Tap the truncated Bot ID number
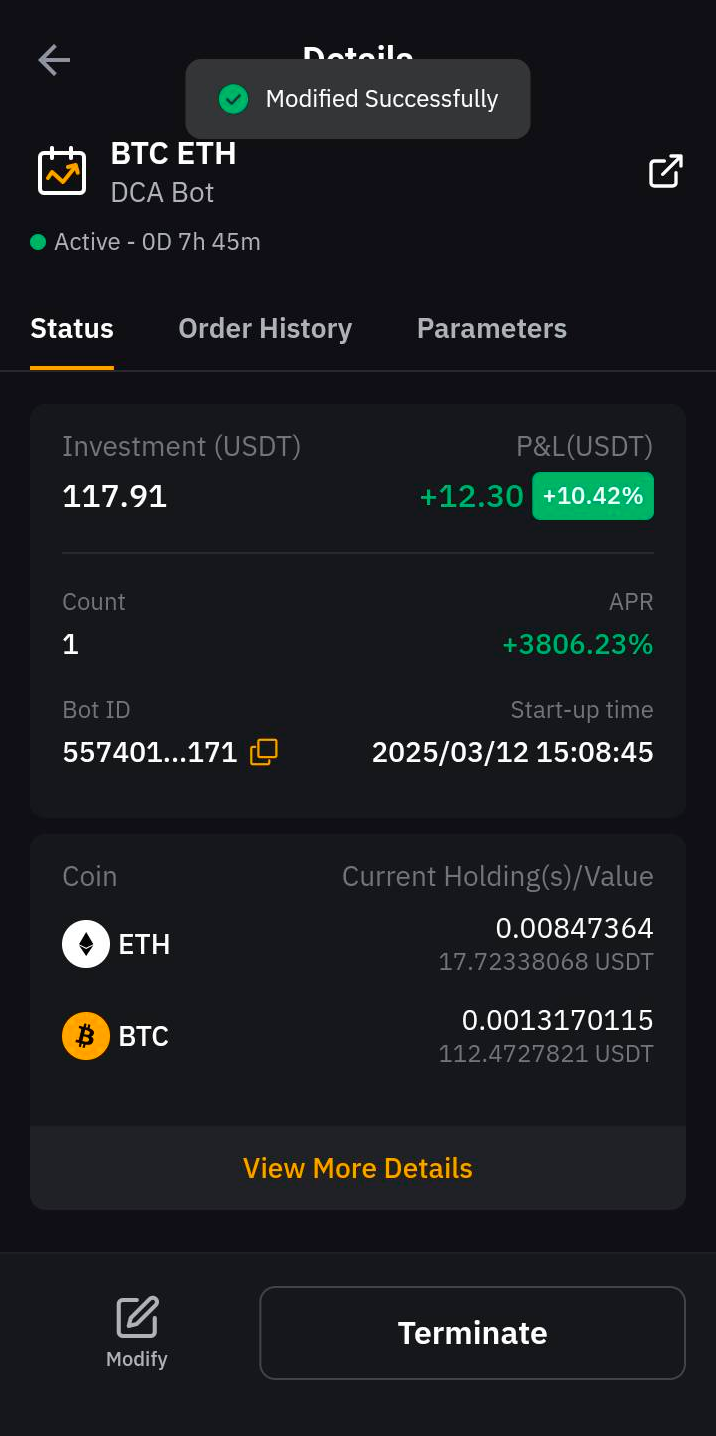The width and height of the screenshot is (716, 1436). click(150, 752)
